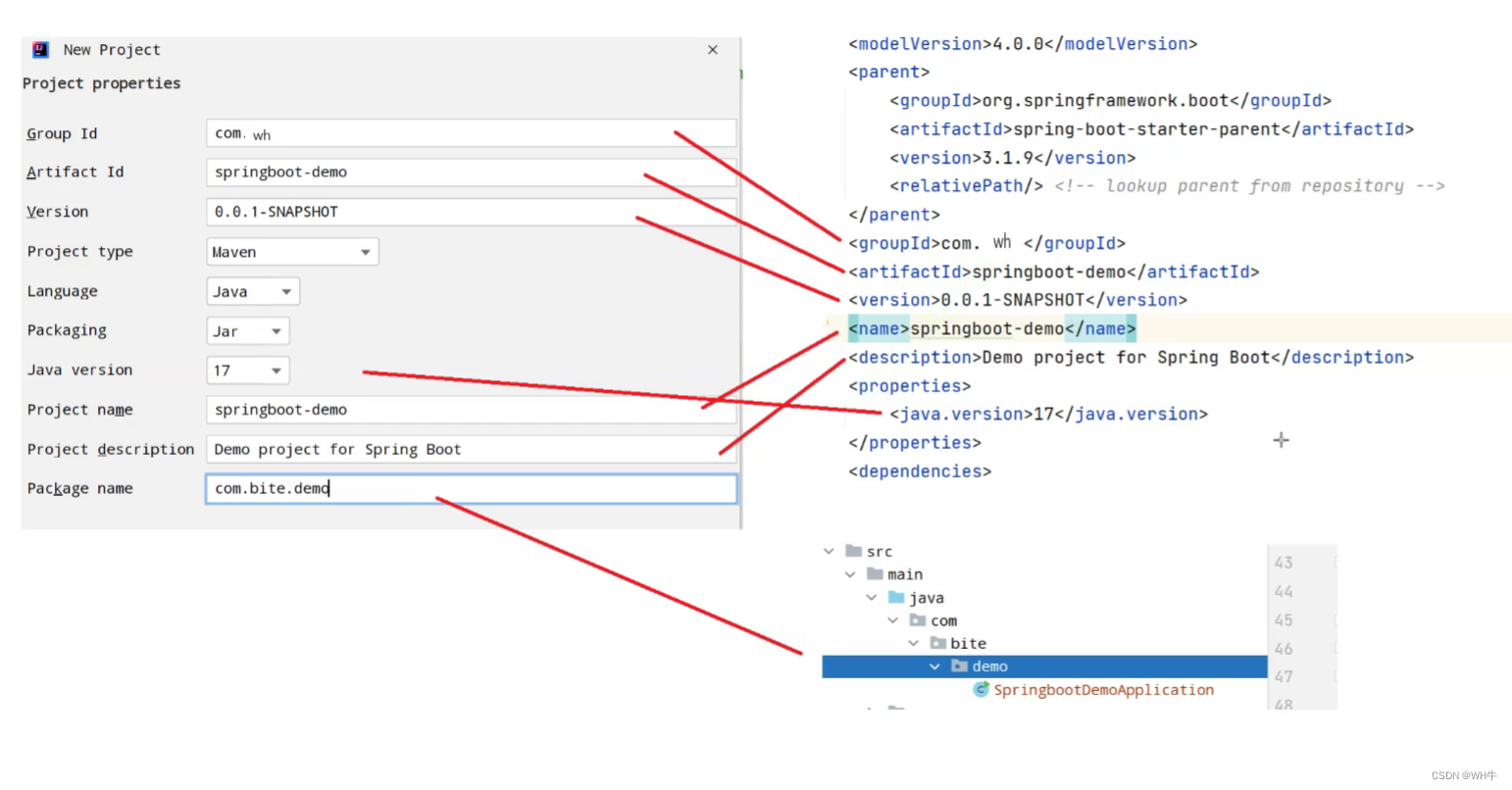This screenshot has width=1512, height=790.
Task: Click the Project description input field
Action: point(471,449)
